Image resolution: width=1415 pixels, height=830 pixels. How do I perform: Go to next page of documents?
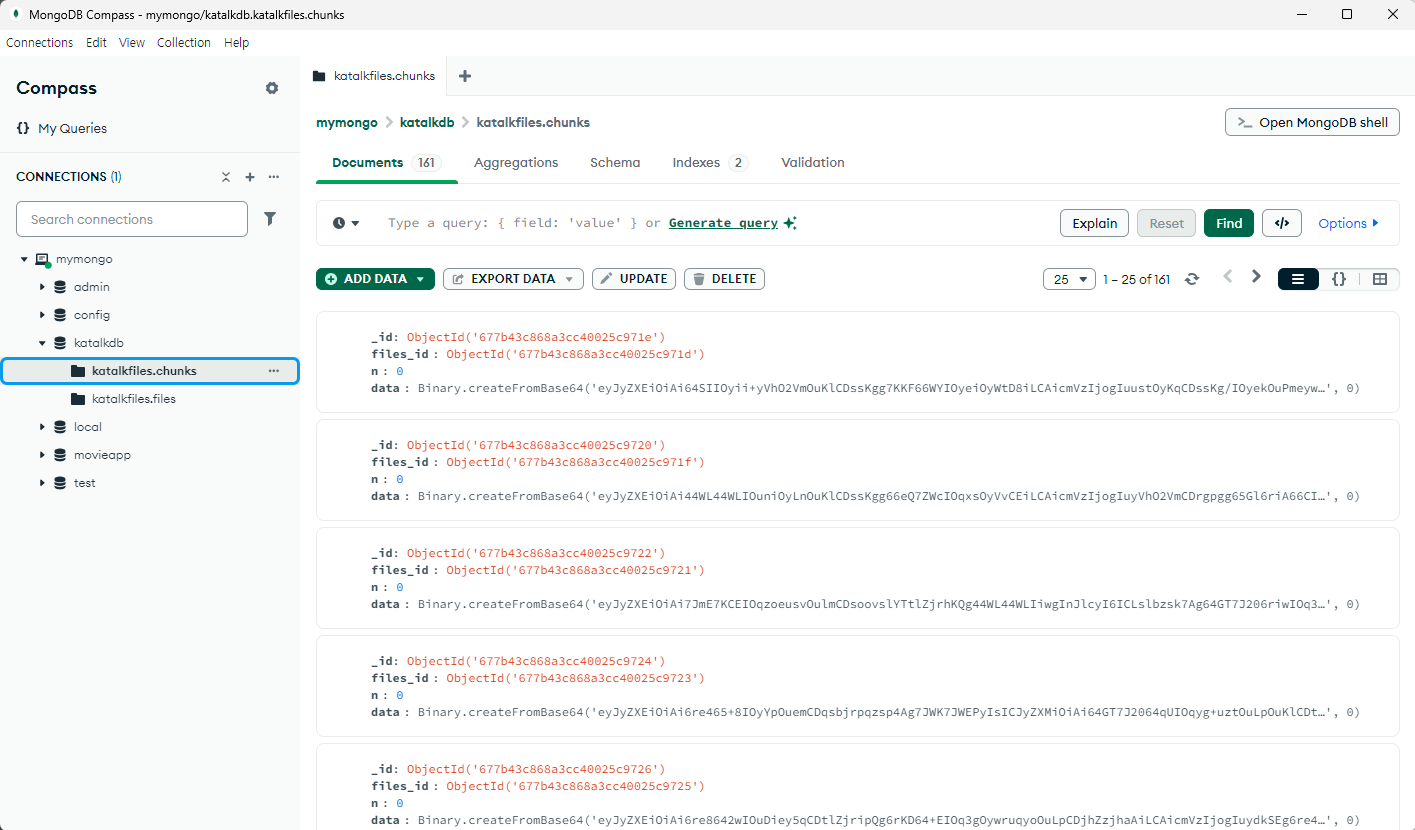point(1257,277)
